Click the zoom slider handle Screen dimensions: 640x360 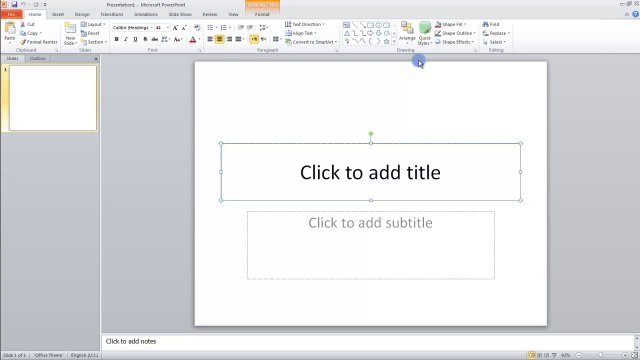(x=601, y=355)
